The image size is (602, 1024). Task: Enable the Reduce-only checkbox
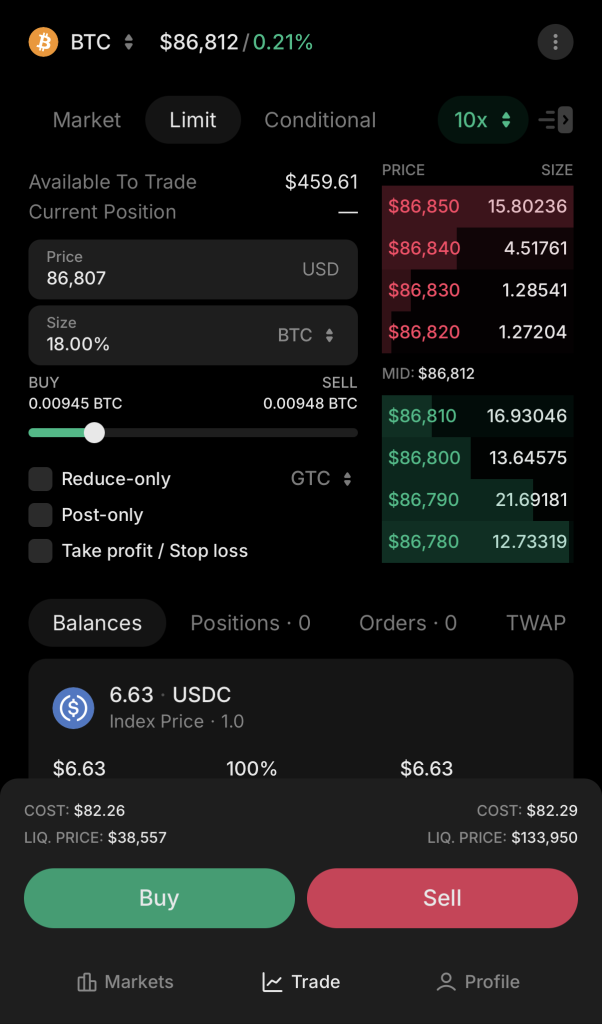click(x=40, y=479)
